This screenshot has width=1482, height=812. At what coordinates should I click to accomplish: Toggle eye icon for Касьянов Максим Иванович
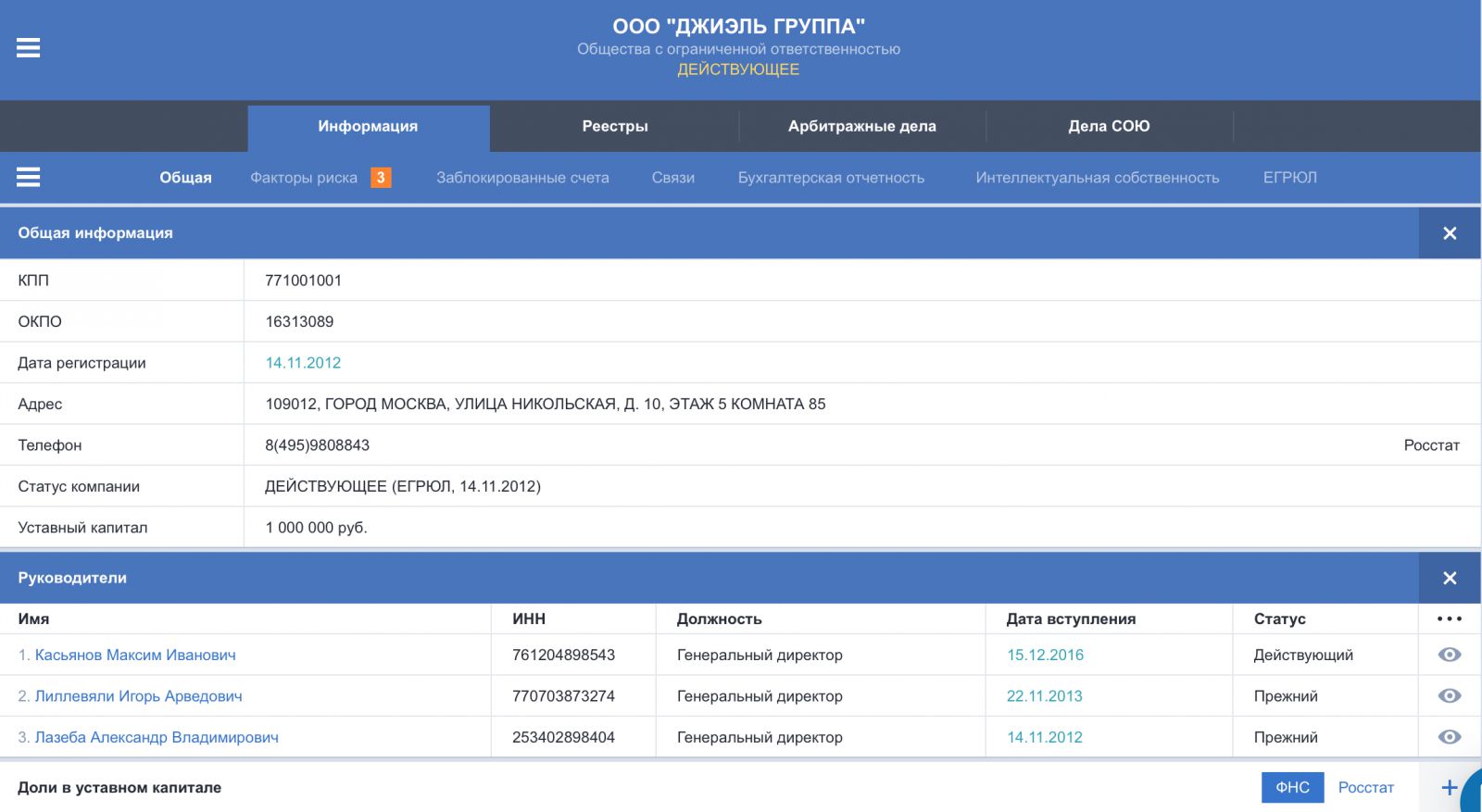[x=1450, y=655]
